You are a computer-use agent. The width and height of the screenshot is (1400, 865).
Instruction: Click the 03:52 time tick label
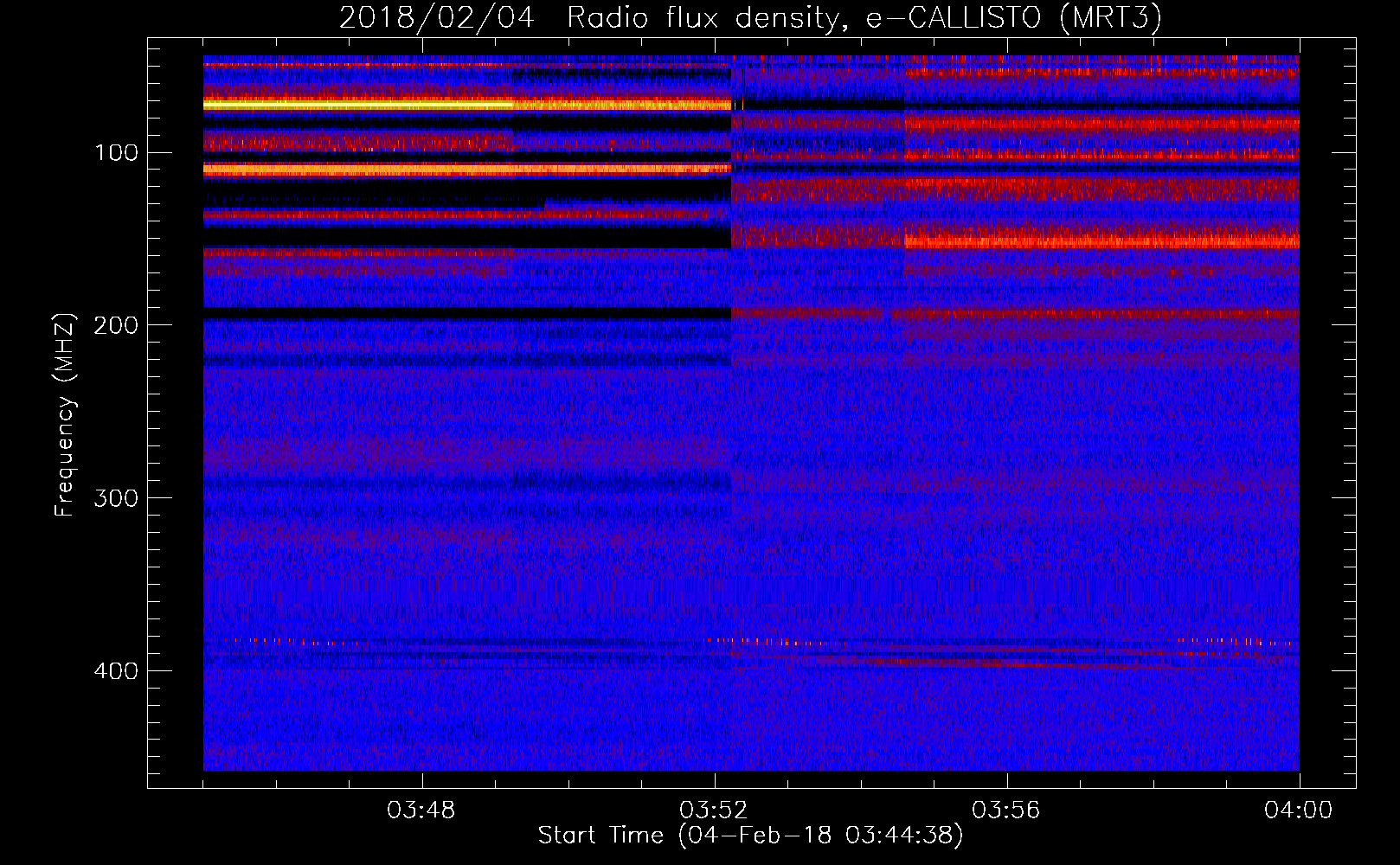coord(714,811)
